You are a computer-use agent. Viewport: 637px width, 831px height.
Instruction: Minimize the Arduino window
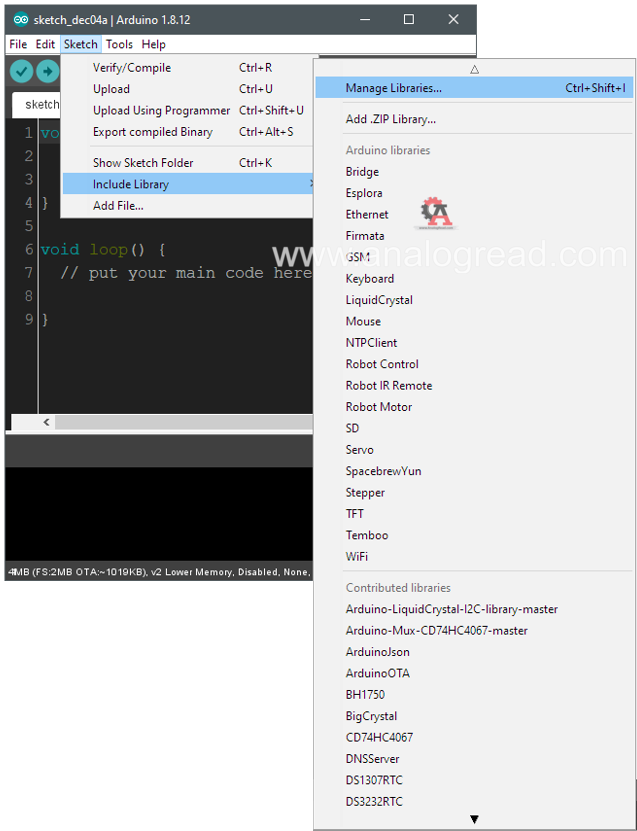pyautogui.click(x=365, y=20)
